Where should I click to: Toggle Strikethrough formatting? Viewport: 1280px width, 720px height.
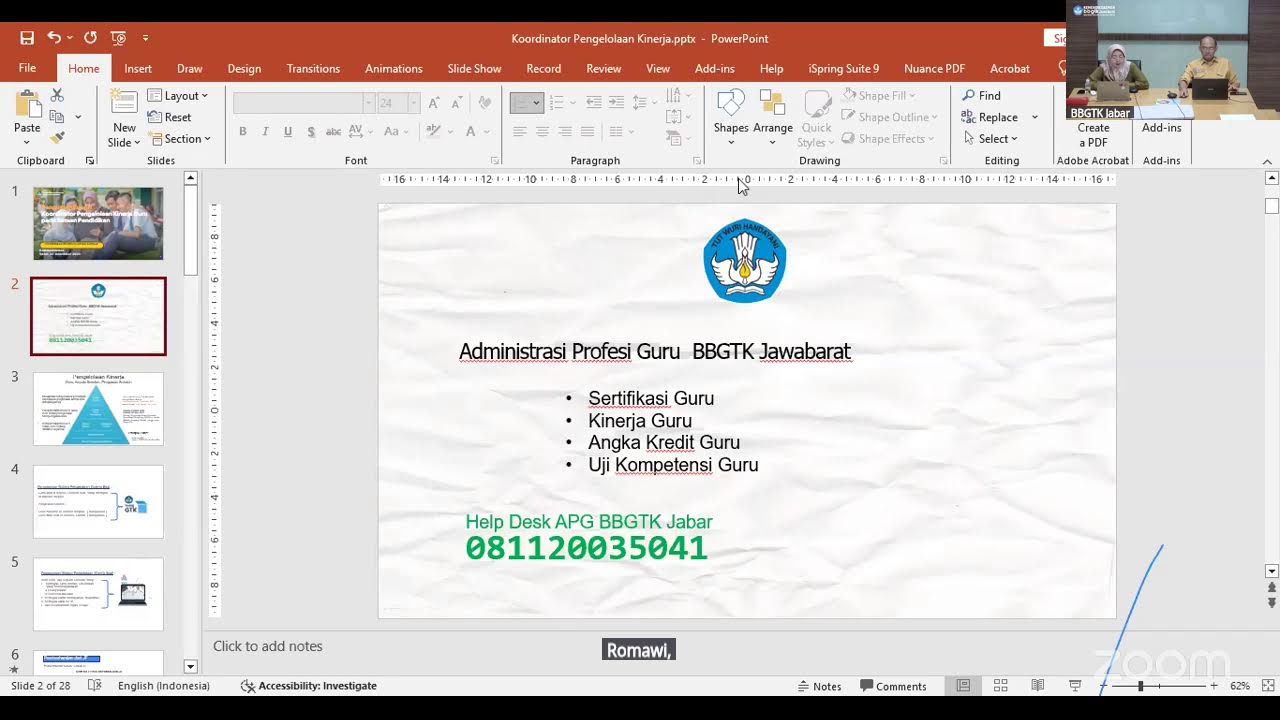333,132
